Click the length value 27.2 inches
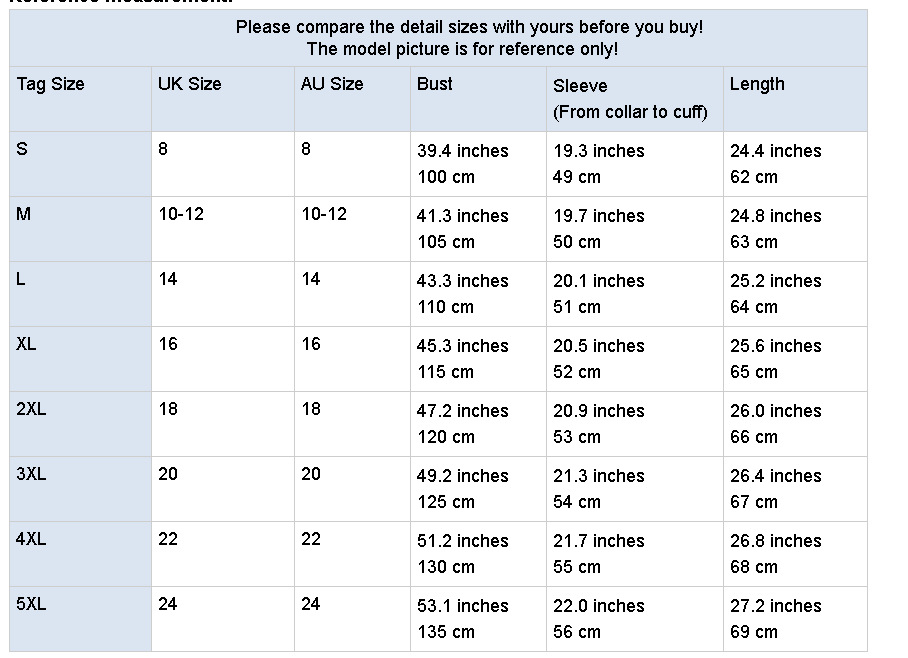Viewport: 908px width, 658px height. click(775, 606)
